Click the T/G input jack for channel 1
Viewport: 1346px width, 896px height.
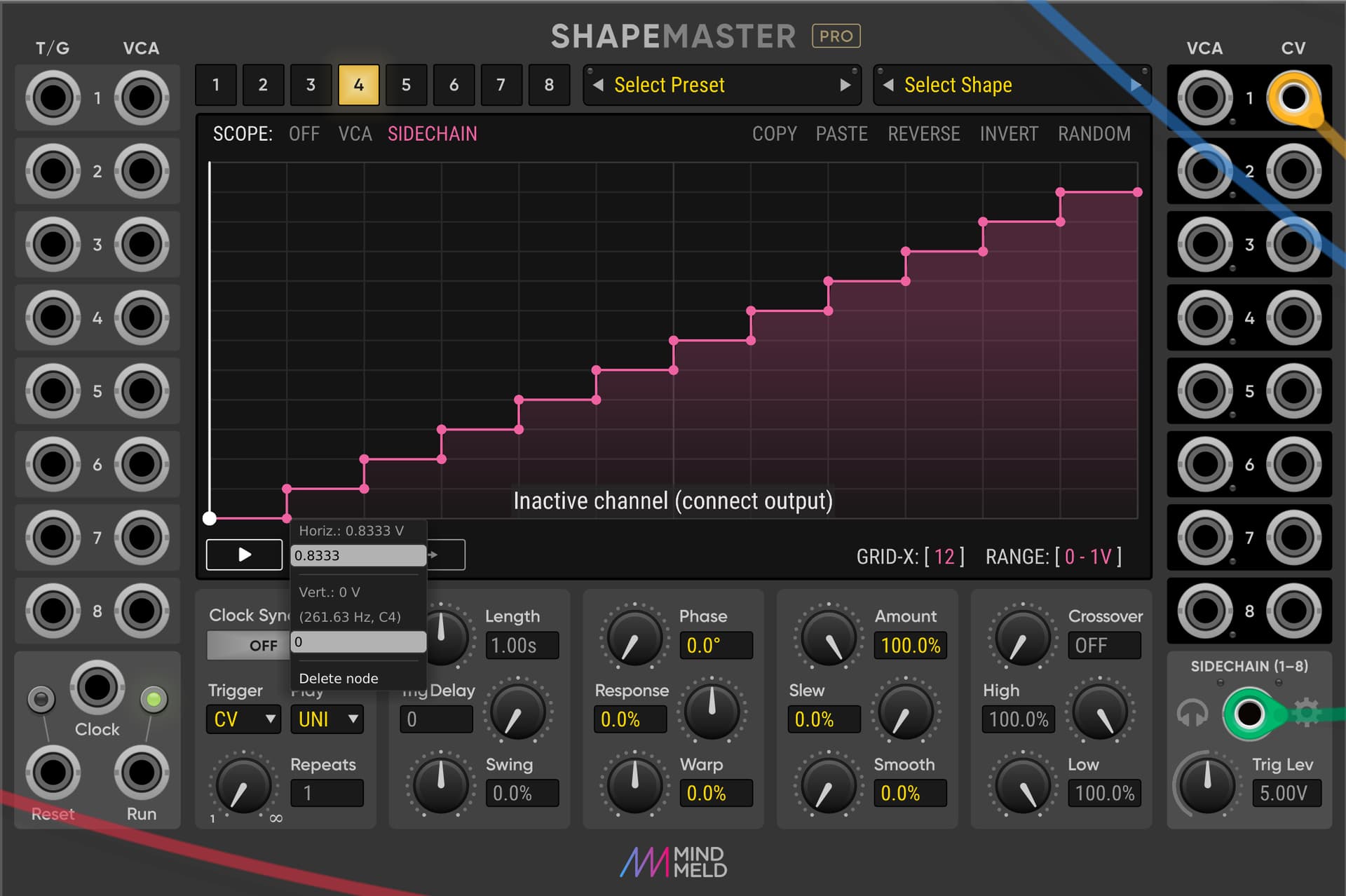tap(53, 98)
